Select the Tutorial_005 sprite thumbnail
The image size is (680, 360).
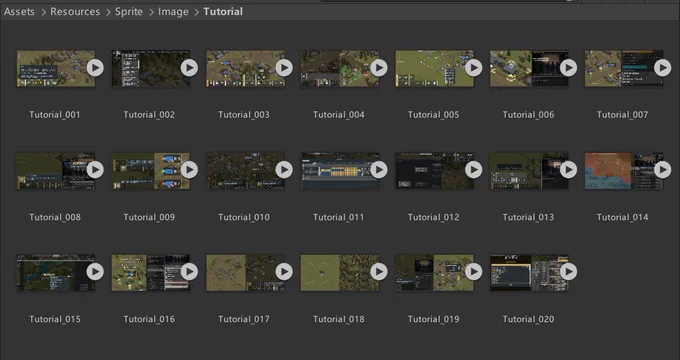(434, 68)
